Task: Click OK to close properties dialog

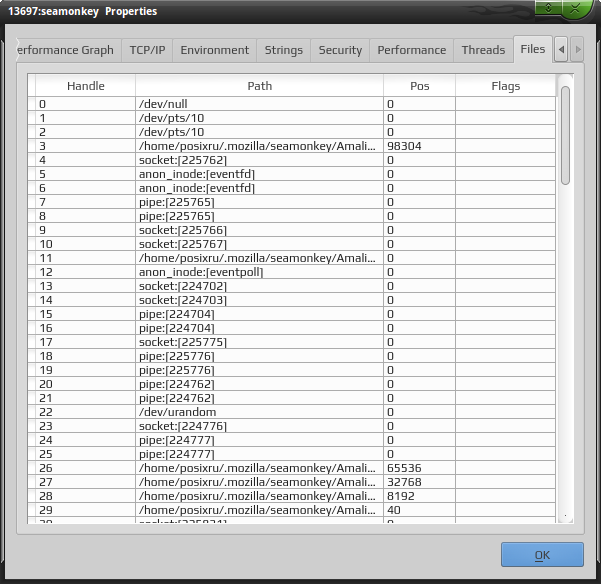Action: click(542, 554)
